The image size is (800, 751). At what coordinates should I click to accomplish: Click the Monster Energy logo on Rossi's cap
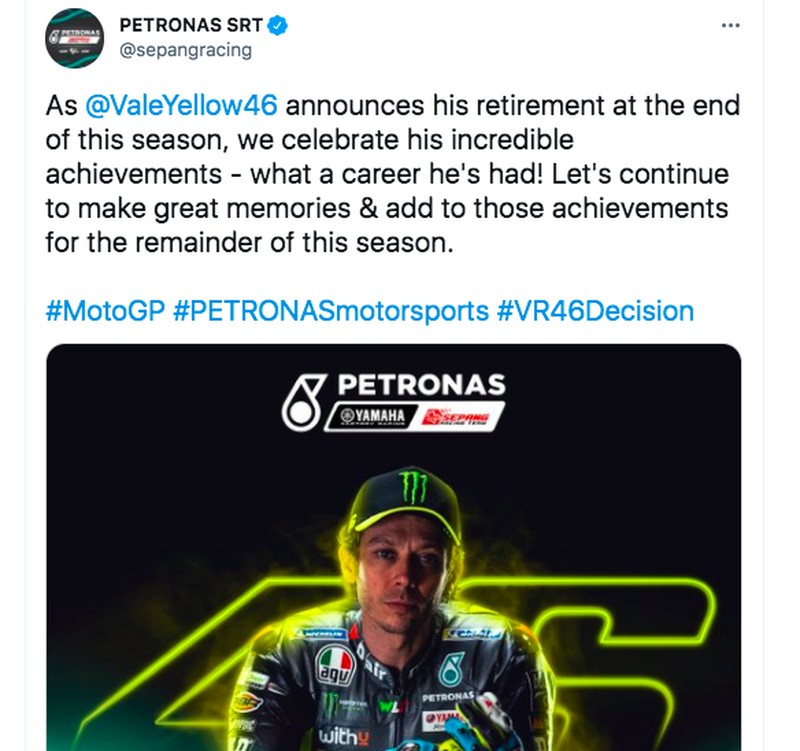[x=412, y=487]
